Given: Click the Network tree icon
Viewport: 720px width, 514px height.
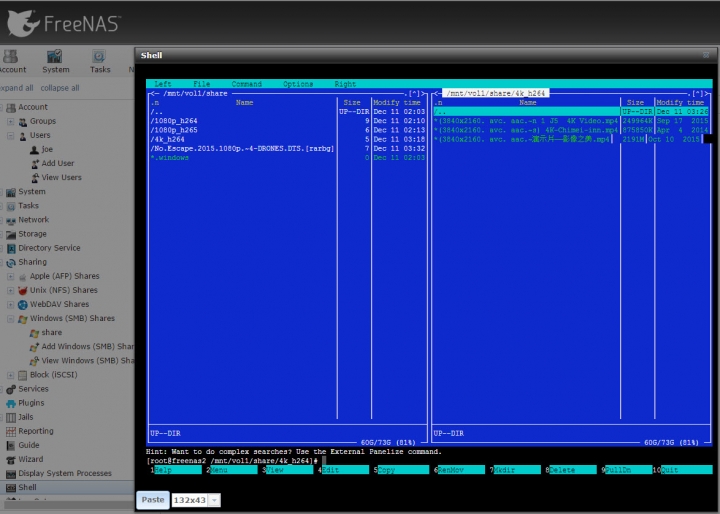Looking at the screenshot, I should [x=11, y=220].
